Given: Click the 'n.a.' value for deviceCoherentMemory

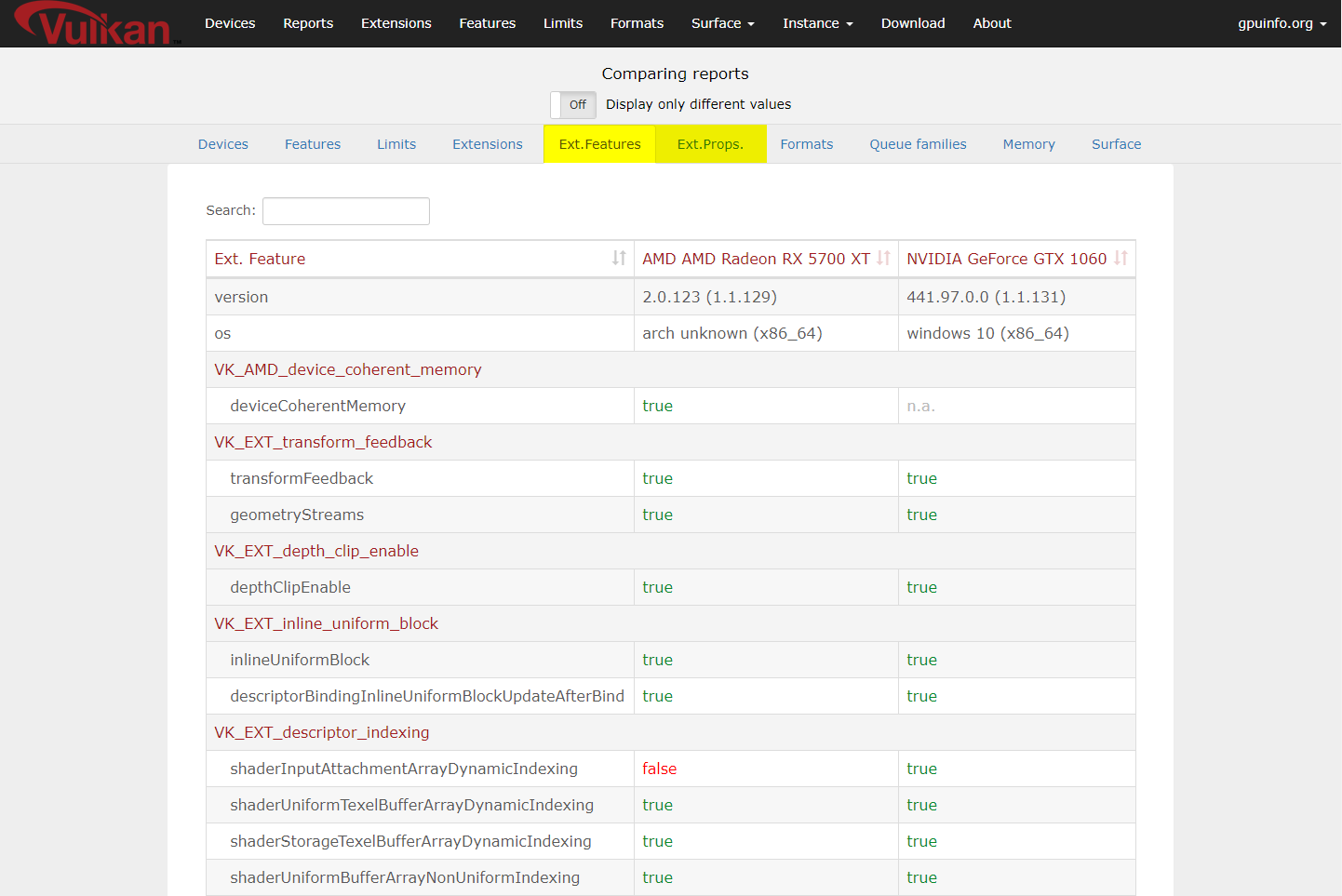Looking at the screenshot, I should click(x=920, y=406).
